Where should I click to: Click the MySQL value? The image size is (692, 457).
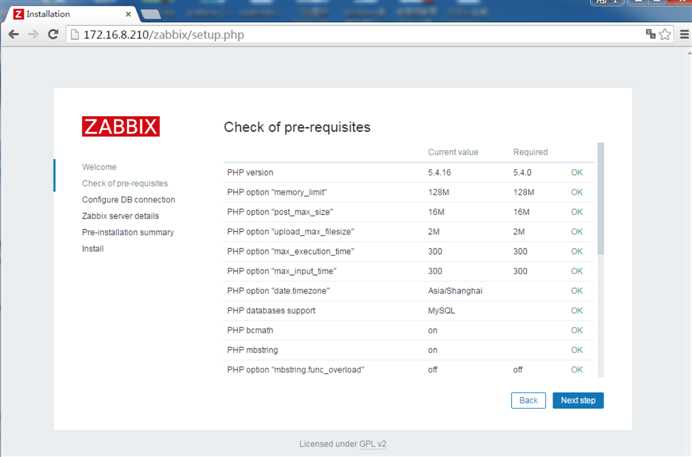point(441,310)
